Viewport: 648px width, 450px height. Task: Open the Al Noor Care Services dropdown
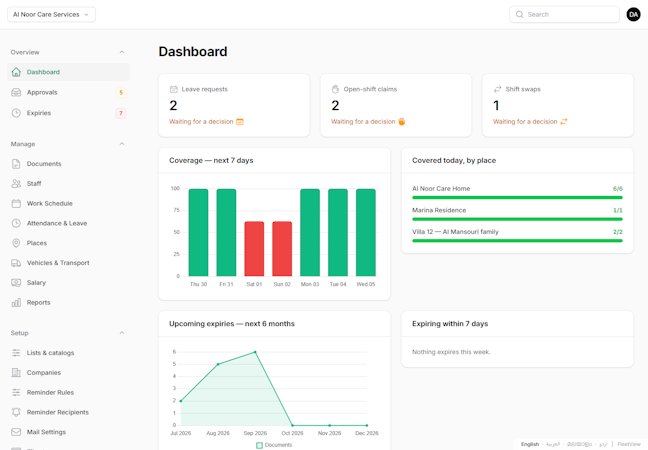click(51, 14)
